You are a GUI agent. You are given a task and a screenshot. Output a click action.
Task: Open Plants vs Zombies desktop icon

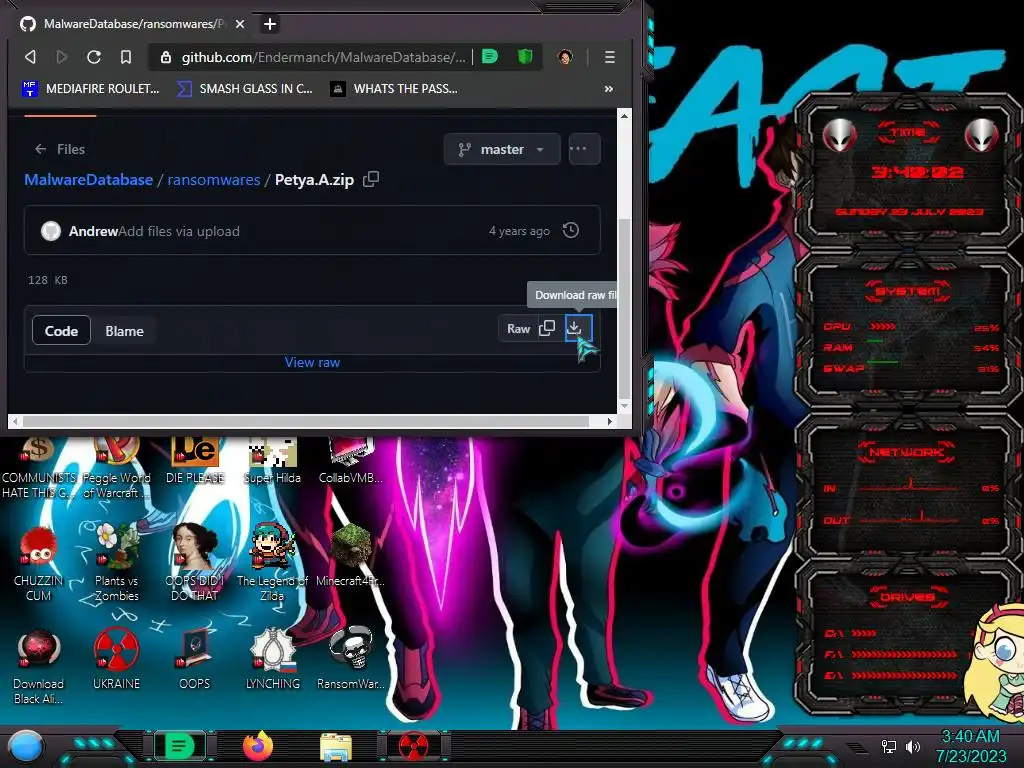116,562
